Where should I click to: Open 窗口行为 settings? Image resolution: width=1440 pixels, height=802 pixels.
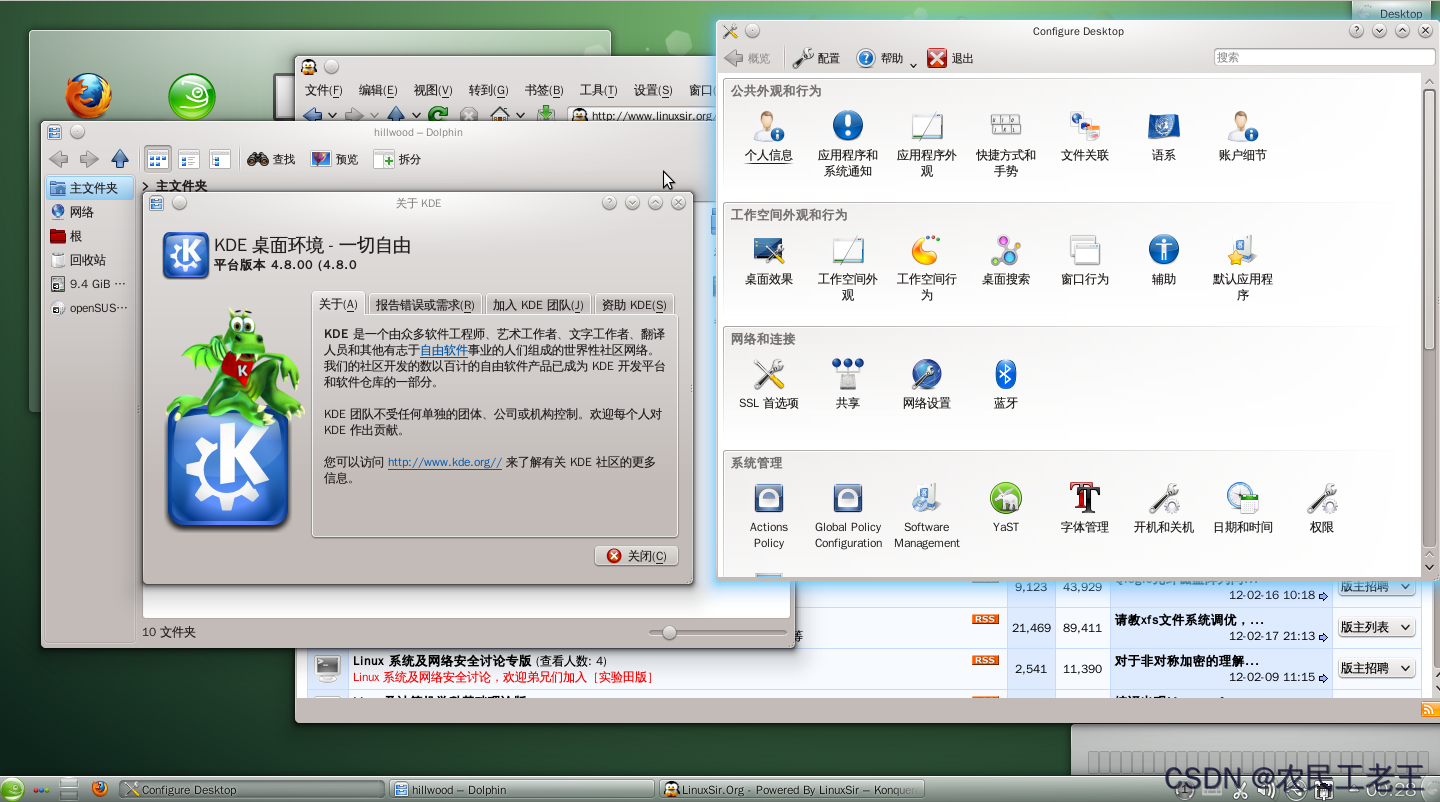(x=1085, y=261)
